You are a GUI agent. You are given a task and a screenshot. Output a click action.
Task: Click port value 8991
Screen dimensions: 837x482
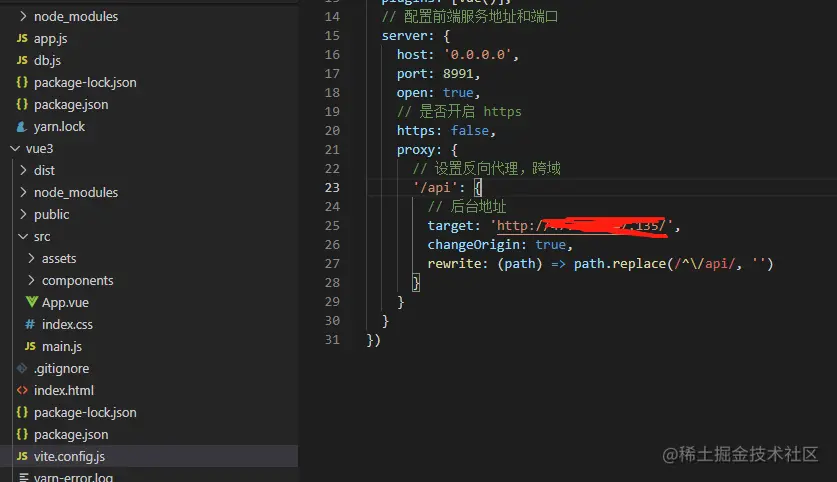pyautogui.click(x=458, y=74)
